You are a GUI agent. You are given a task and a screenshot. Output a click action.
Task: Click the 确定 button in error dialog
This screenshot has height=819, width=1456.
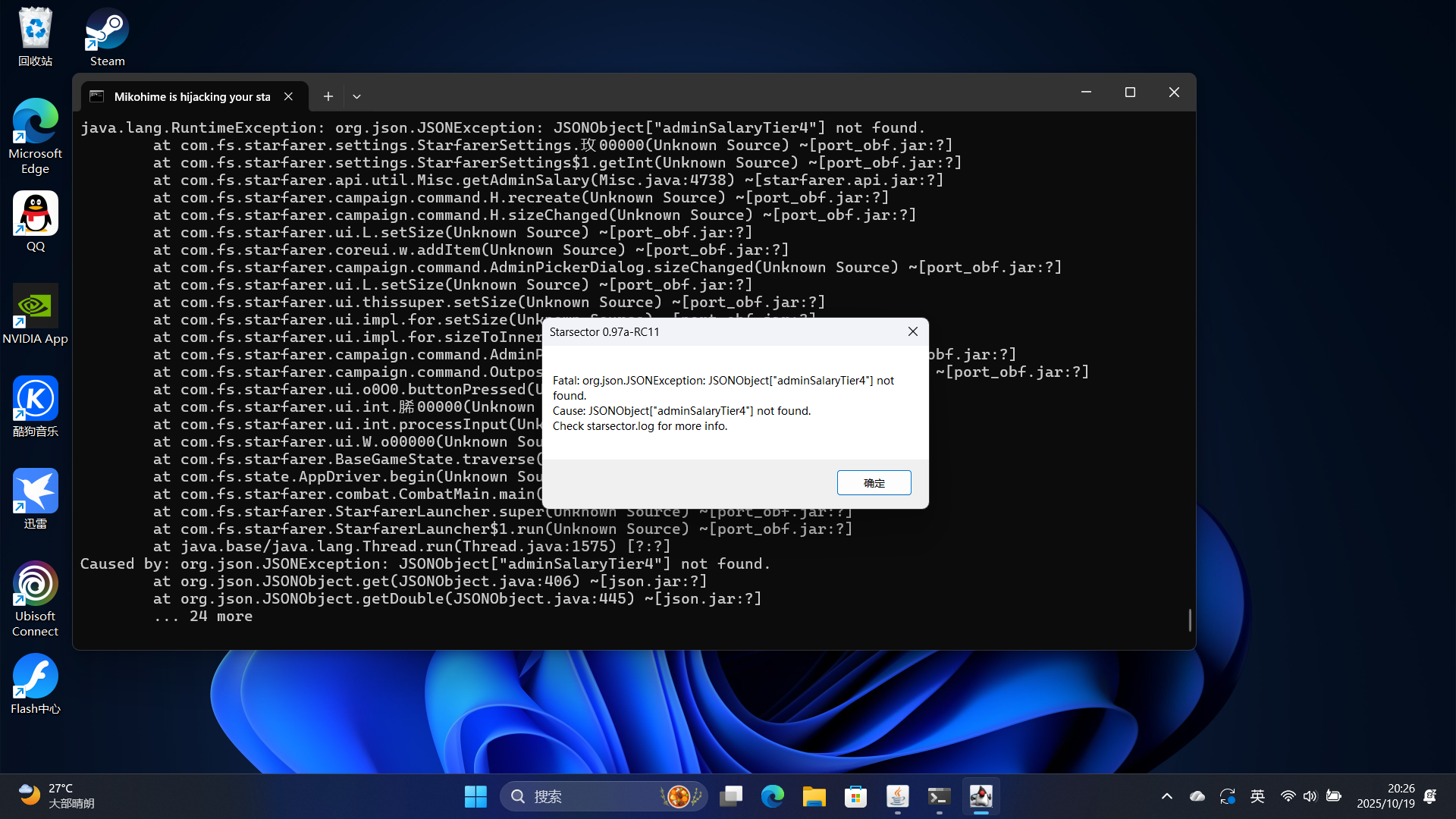[874, 483]
